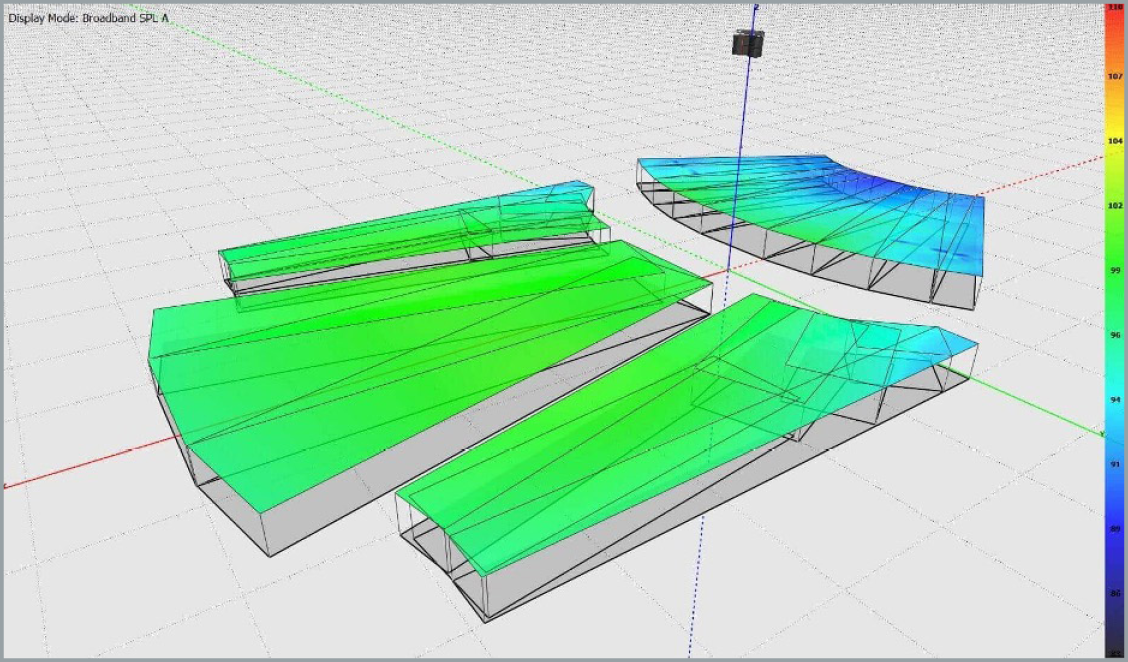Pick the 102 dB level on SPL legend

(1114, 206)
